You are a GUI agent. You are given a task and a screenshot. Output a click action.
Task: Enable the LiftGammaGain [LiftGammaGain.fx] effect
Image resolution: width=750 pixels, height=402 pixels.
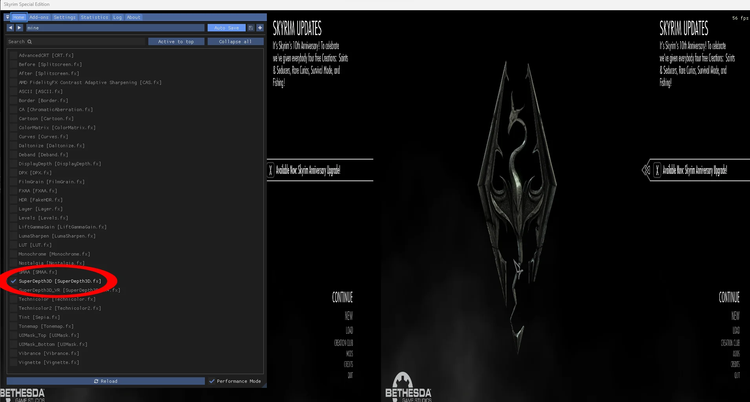(13, 227)
